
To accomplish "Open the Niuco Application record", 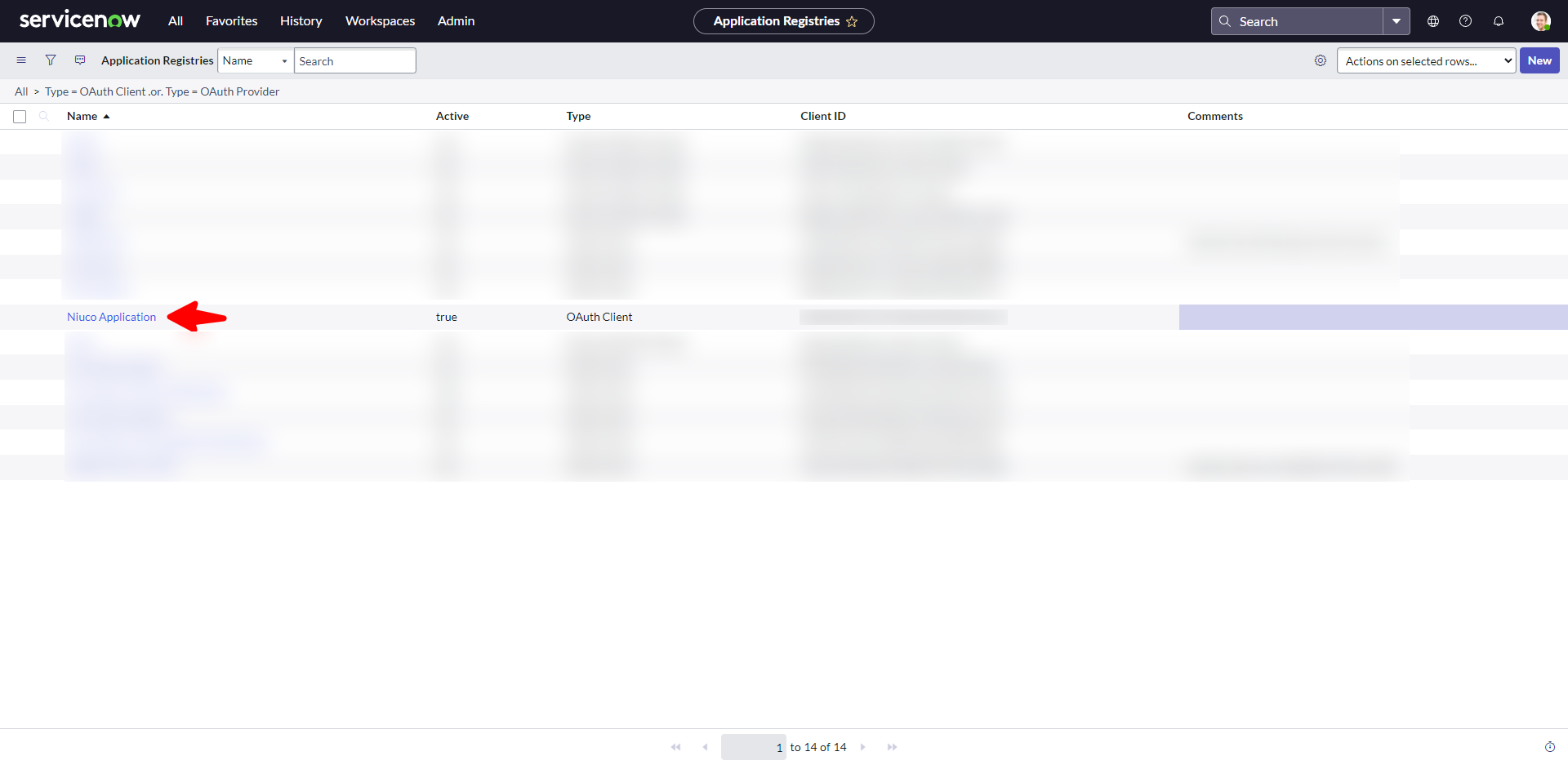I will pyautogui.click(x=111, y=317).
